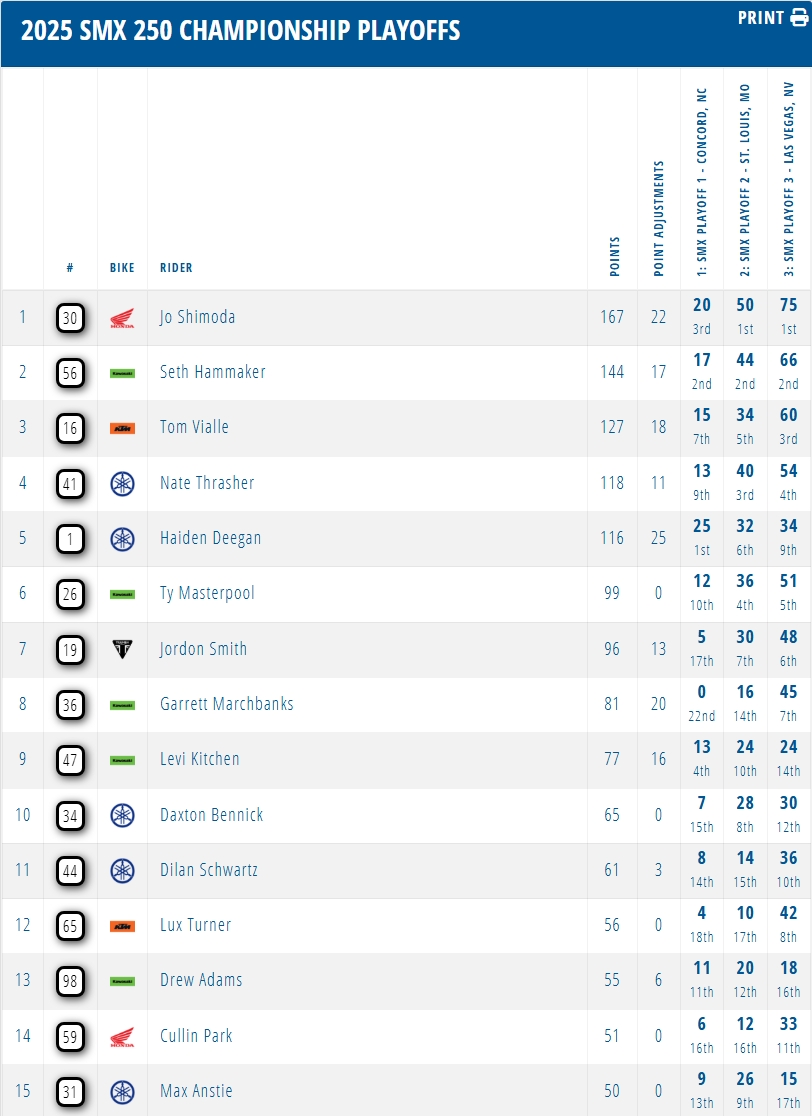Screen dimensions: 812x1116
Task: Click Tom Vialle's KTM bike logo
Action: point(122,429)
